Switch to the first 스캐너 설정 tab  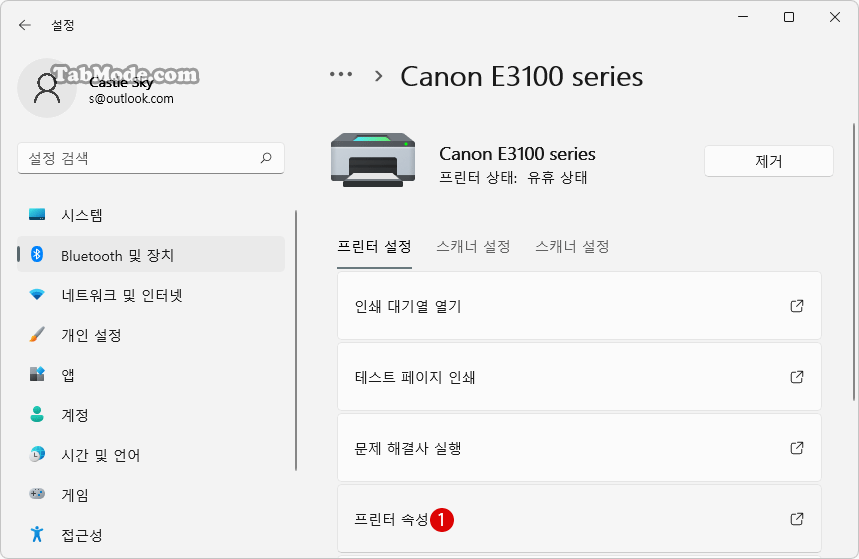pyautogui.click(x=473, y=247)
